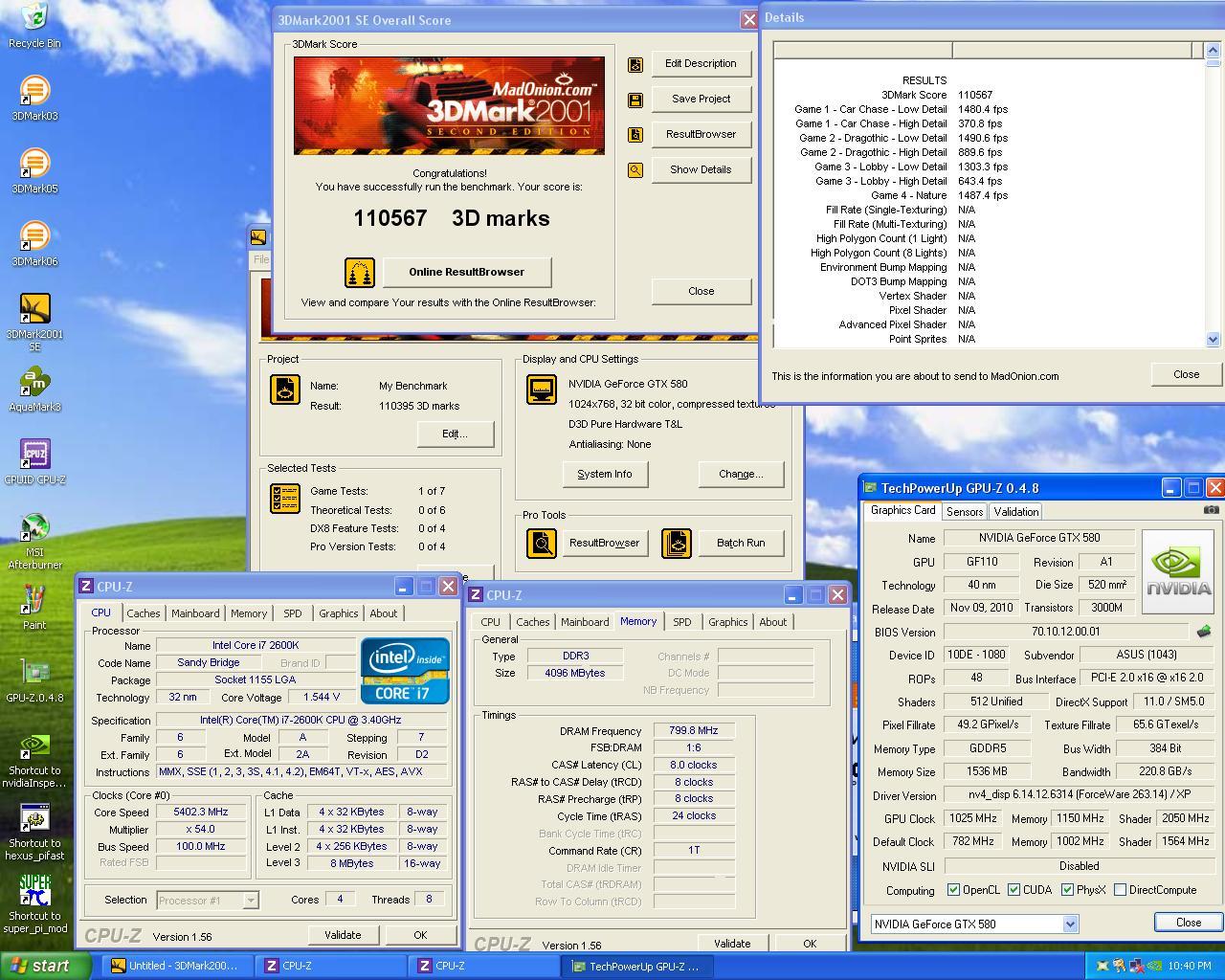1225x980 pixels.
Task: Switch to Sensors tab in GPU-Z
Action: point(965,512)
